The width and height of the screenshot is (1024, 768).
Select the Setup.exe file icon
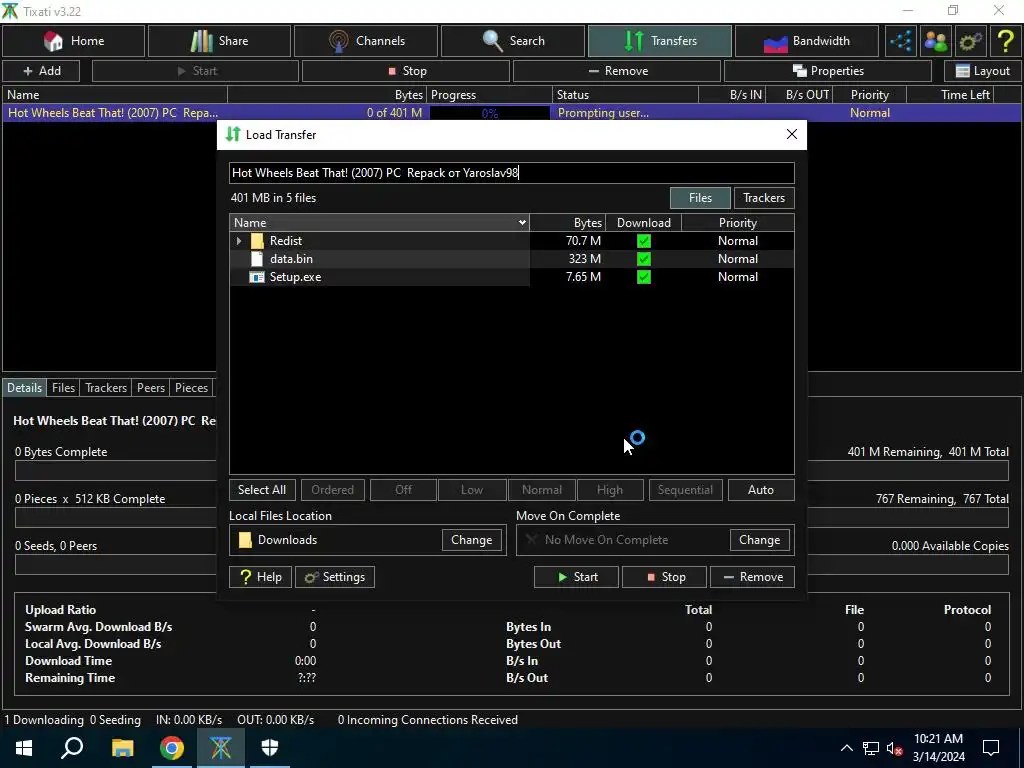tap(257, 277)
